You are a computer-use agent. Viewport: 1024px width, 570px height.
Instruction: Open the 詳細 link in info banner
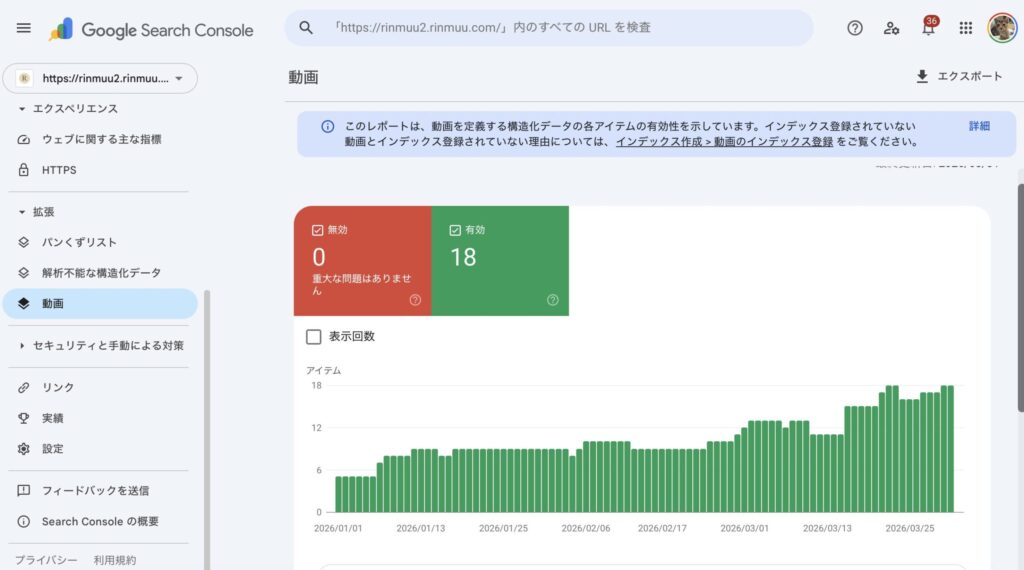tap(979, 126)
